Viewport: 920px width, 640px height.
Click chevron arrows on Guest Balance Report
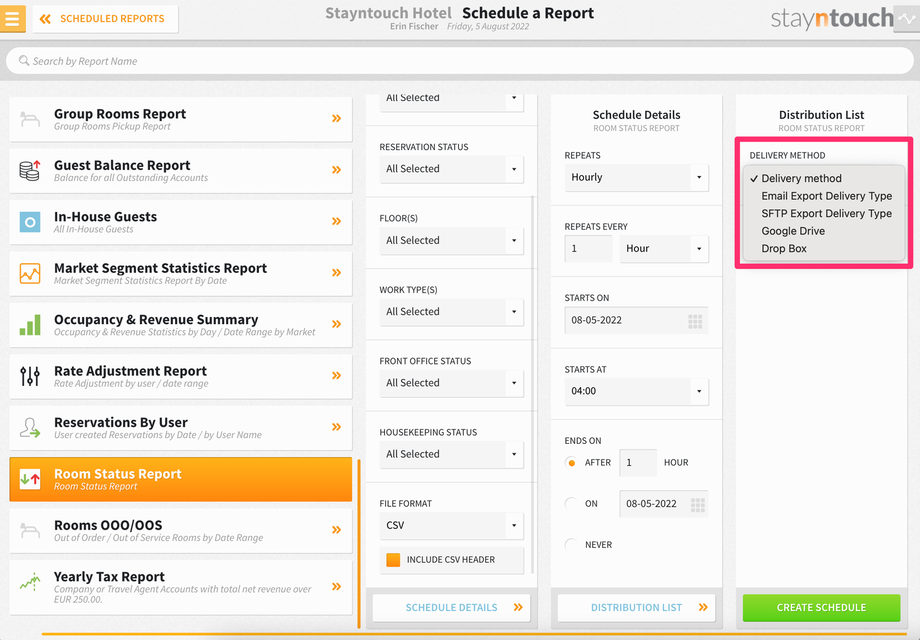[x=336, y=170]
